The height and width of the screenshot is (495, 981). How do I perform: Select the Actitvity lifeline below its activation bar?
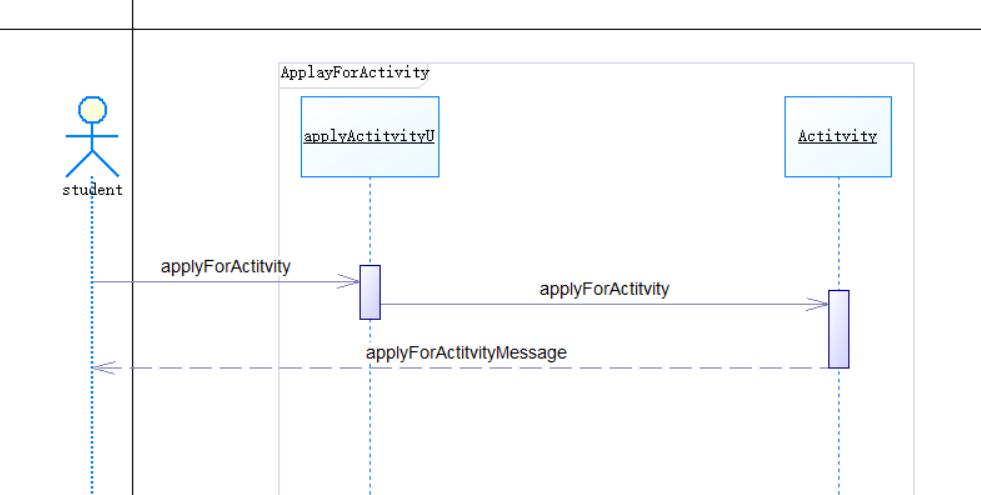point(838,430)
